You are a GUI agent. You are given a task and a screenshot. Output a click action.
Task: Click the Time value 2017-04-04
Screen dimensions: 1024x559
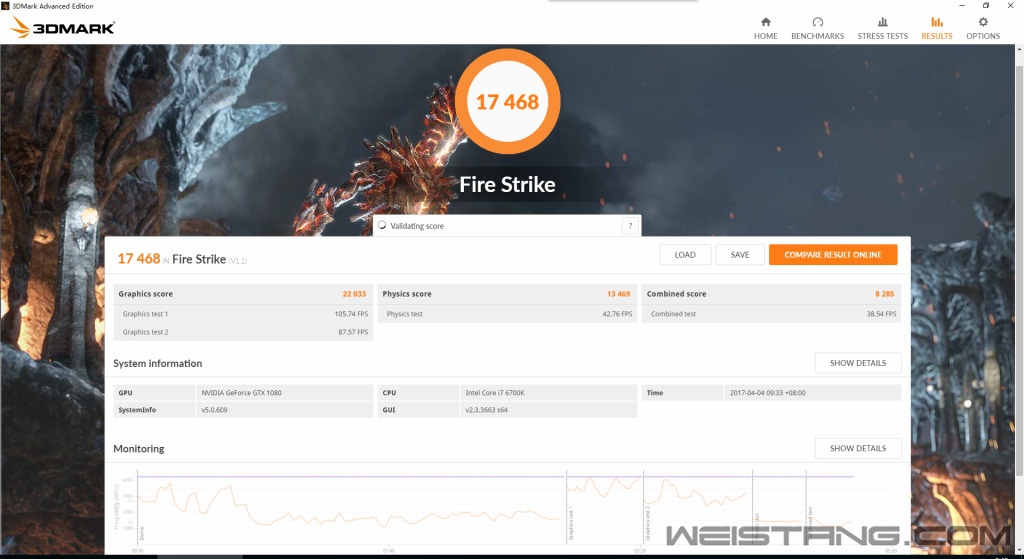click(x=767, y=393)
